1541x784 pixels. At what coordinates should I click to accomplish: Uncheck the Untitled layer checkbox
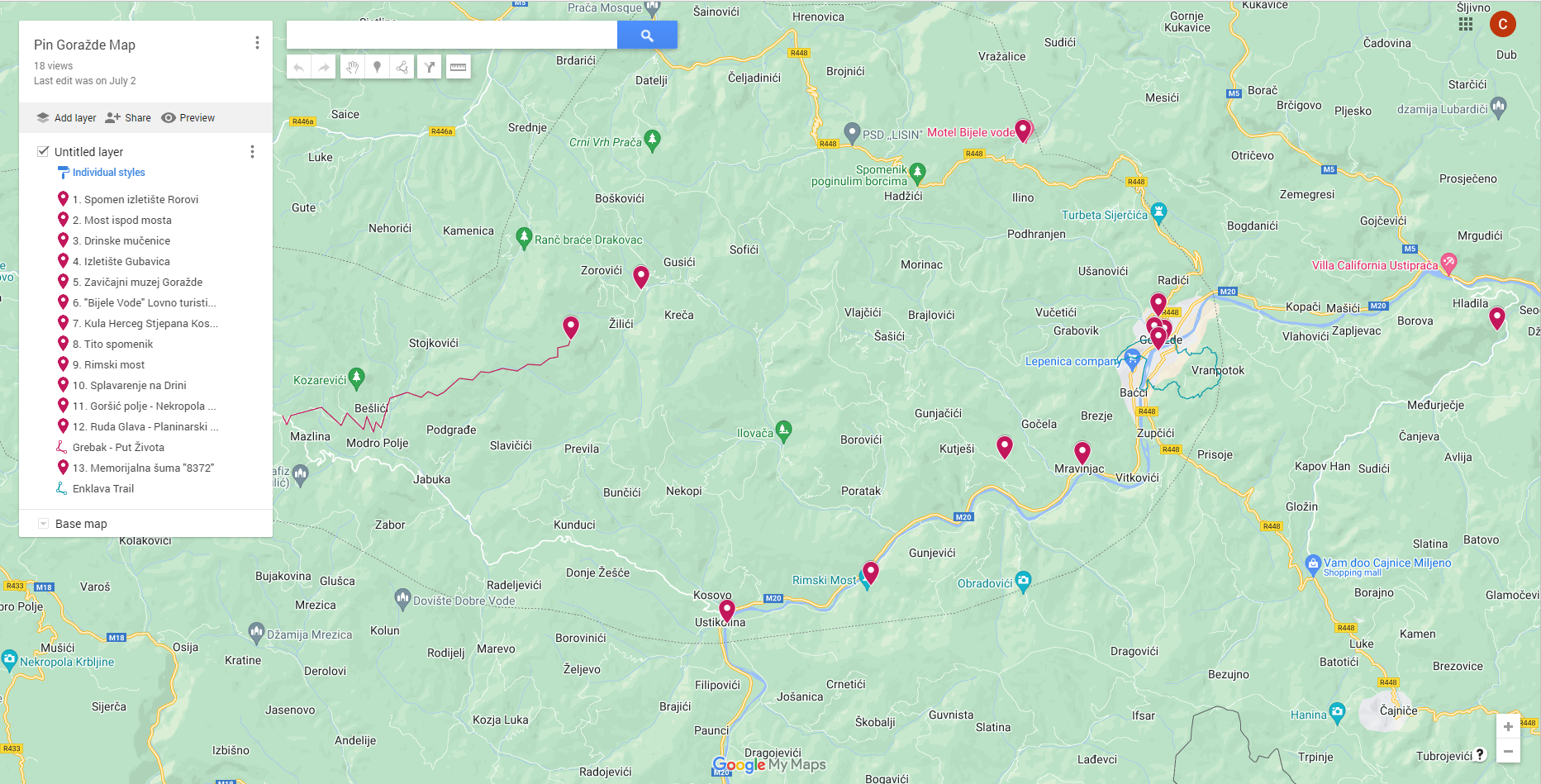point(43,151)
